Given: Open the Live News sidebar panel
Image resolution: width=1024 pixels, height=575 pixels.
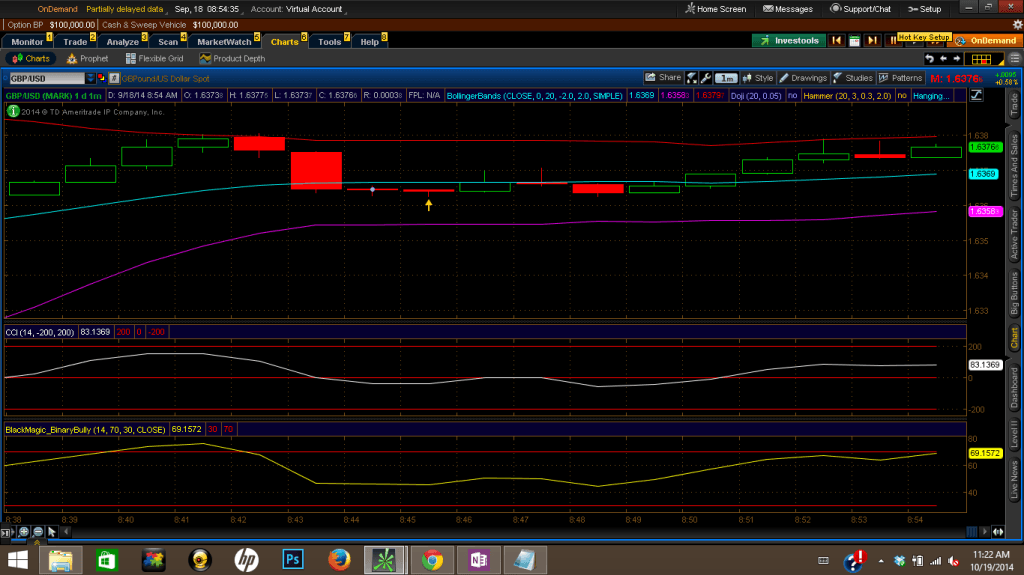Looking at the screenshot, I should (1014, 479).
